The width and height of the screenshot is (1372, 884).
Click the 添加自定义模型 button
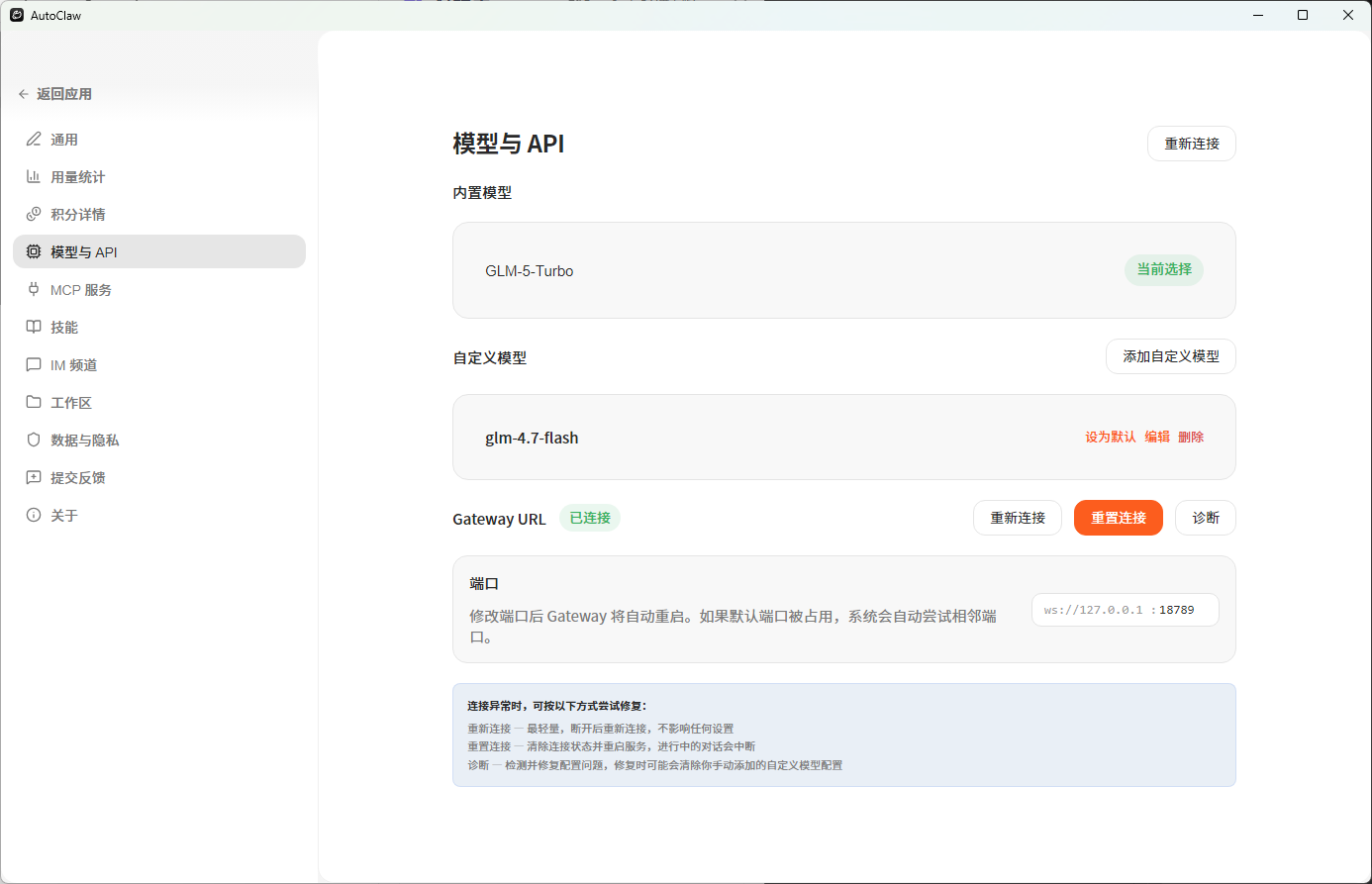point(1171,356)
